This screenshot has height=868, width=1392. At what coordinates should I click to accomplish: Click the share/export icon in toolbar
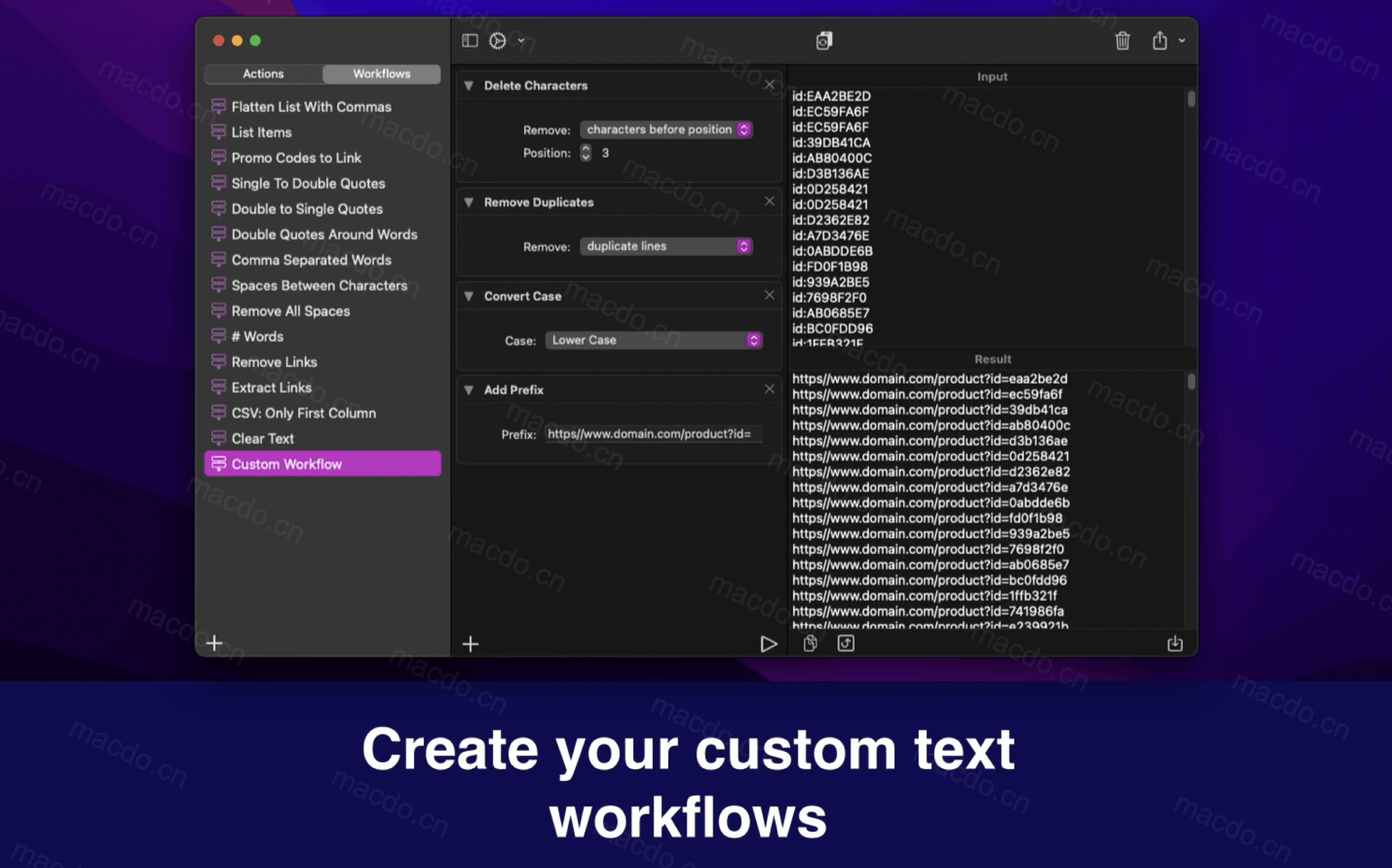(1160, 40)
